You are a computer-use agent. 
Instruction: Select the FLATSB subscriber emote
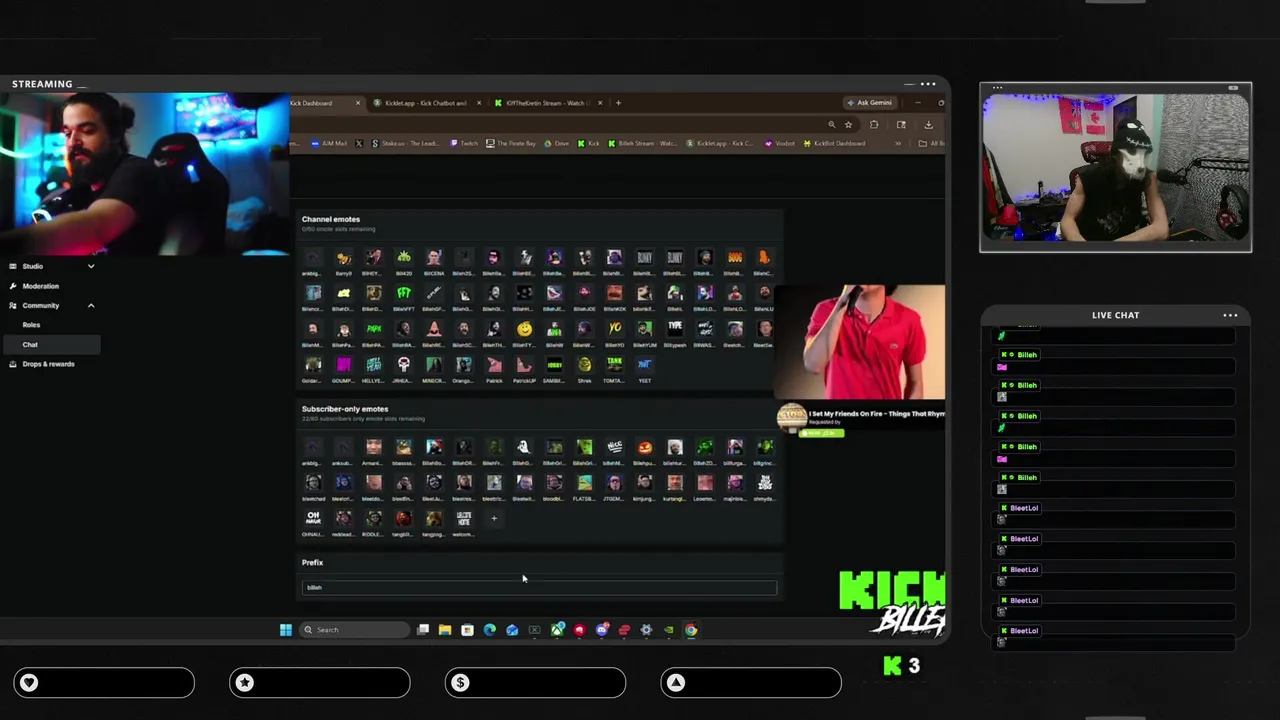584,484
